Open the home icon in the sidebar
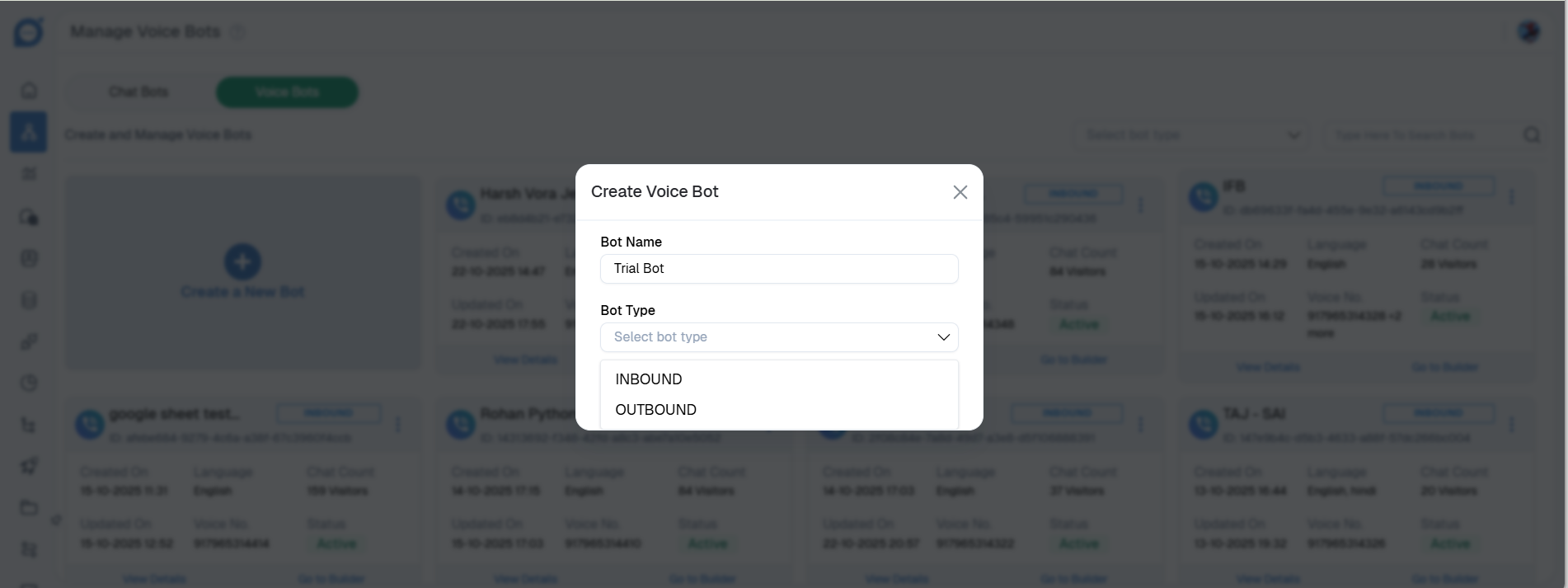The height and width of the screenshot is (588, 1568). [29, 91]
